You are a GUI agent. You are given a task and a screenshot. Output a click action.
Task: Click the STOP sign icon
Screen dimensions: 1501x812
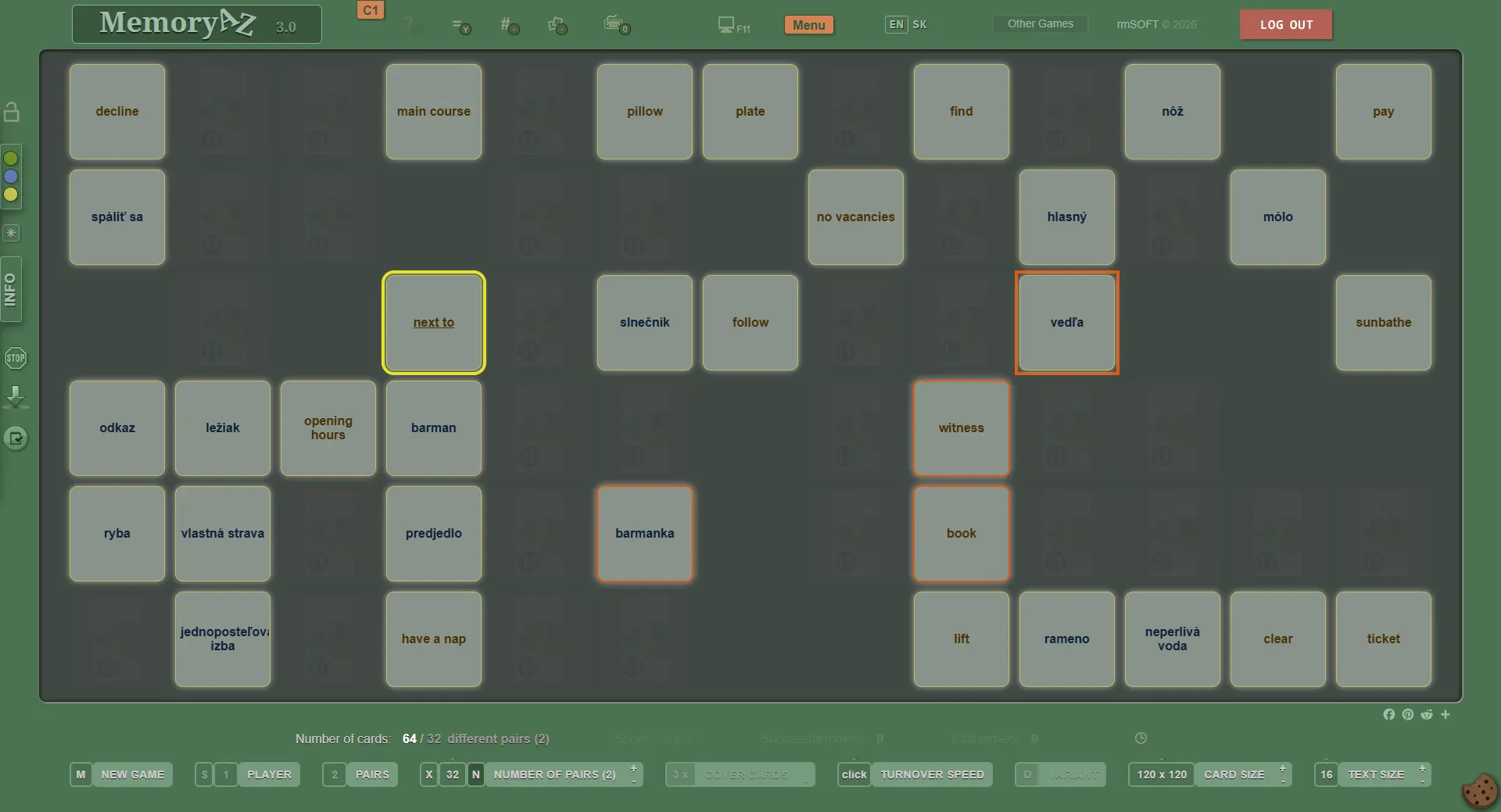(16, 359)
